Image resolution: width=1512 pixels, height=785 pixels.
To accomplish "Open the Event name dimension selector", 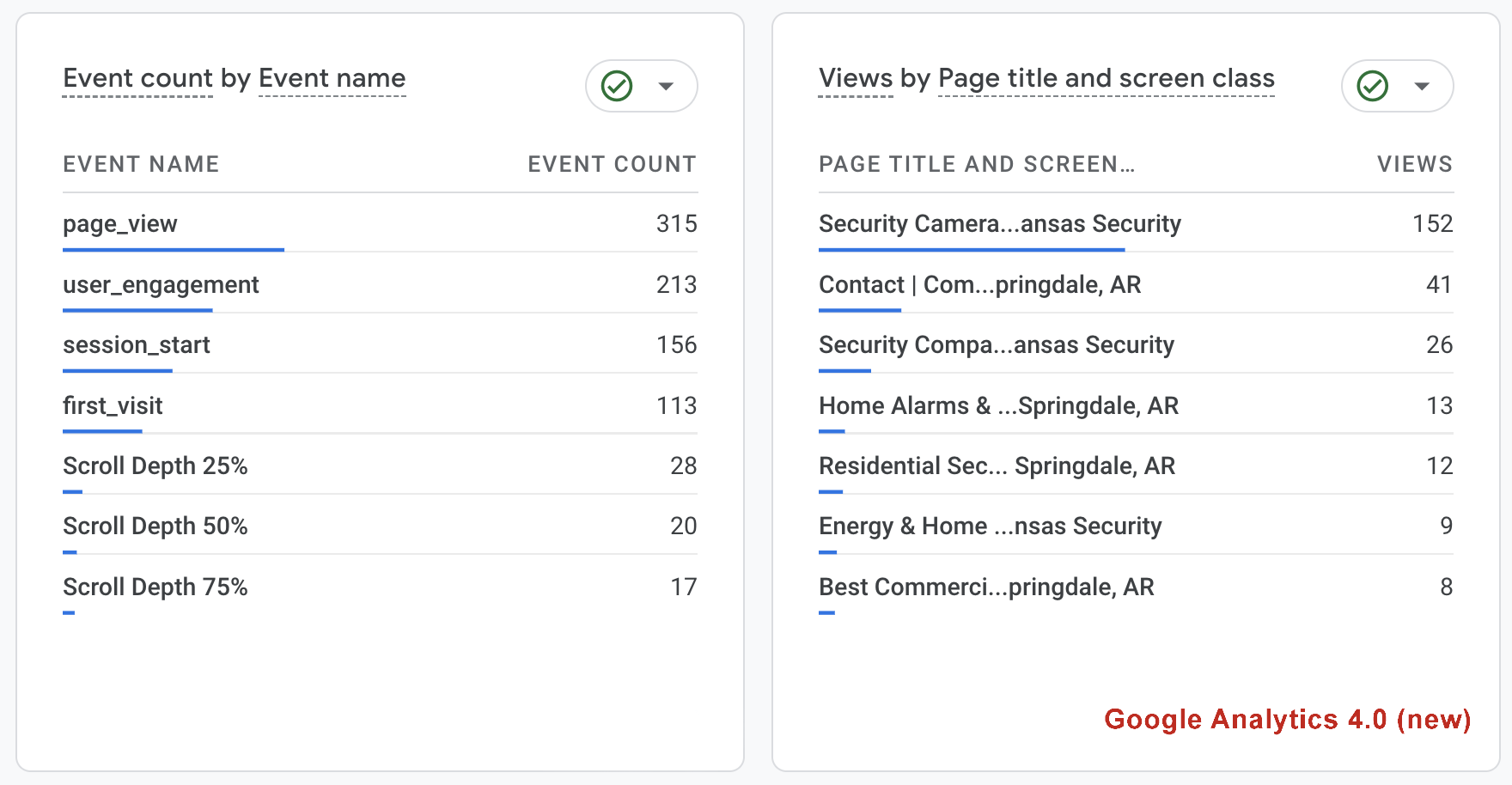I will coord(332,78).
